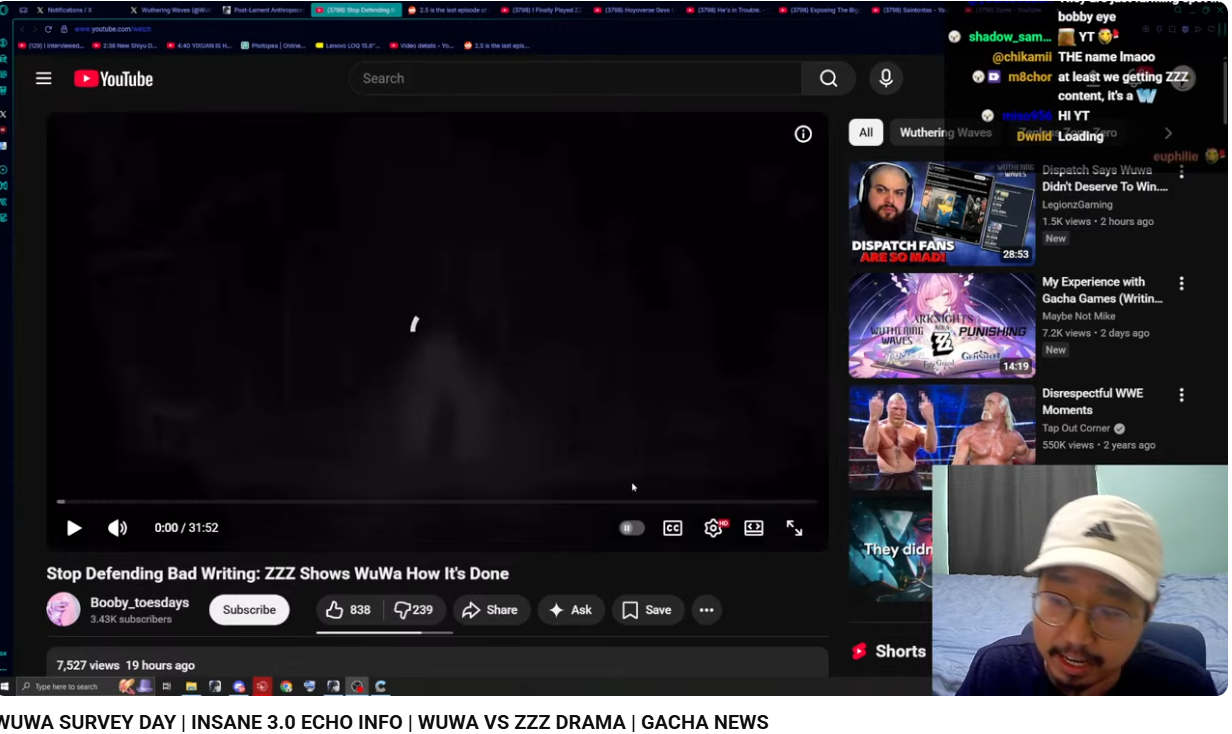Open the Shorts section heading
Image resolution: width=1232 pixels, height=734 pixels.
[x=889, y=651]
